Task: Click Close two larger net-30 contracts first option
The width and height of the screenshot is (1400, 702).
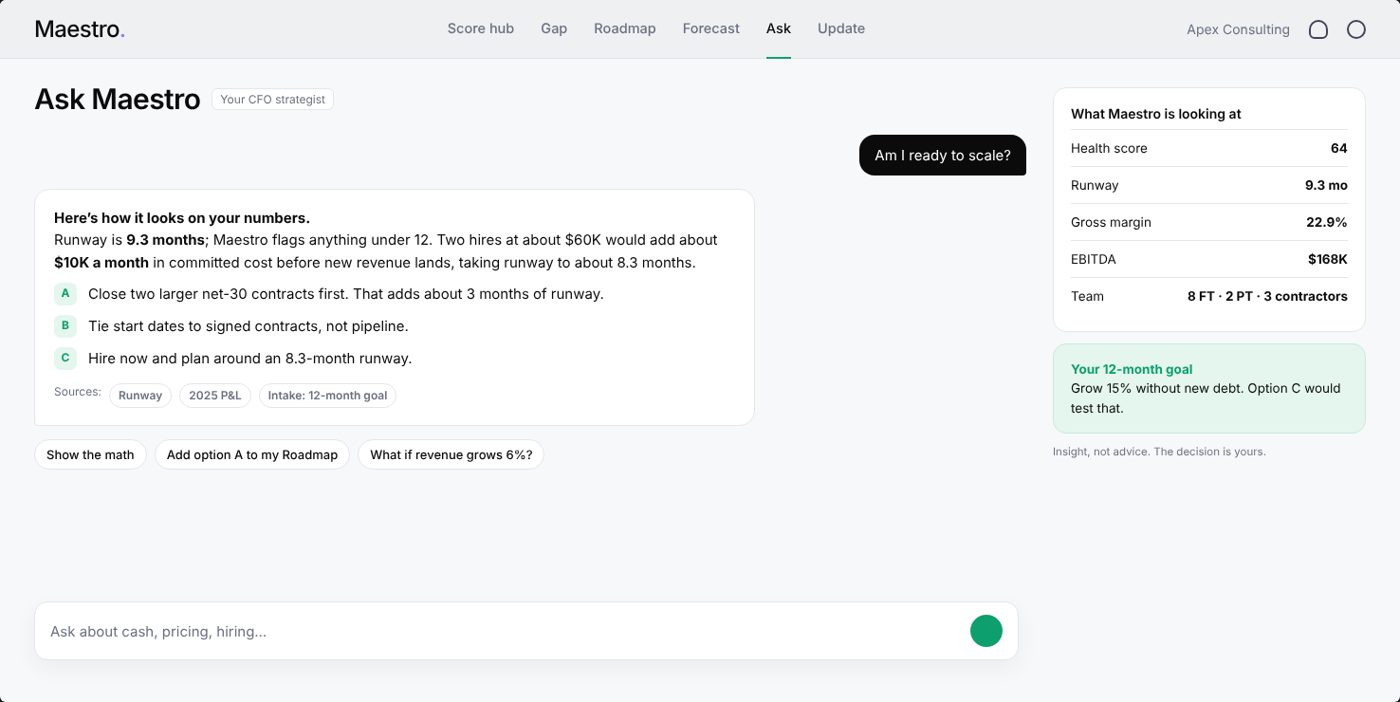Action: click(346, 294)
